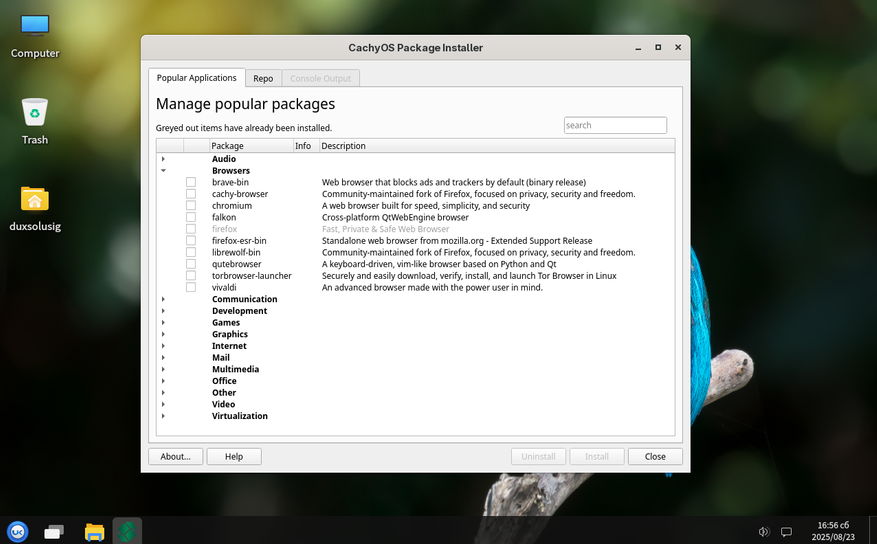
Task: Open the duxsolusig home folder icon
Action: (x=35, y=209)
